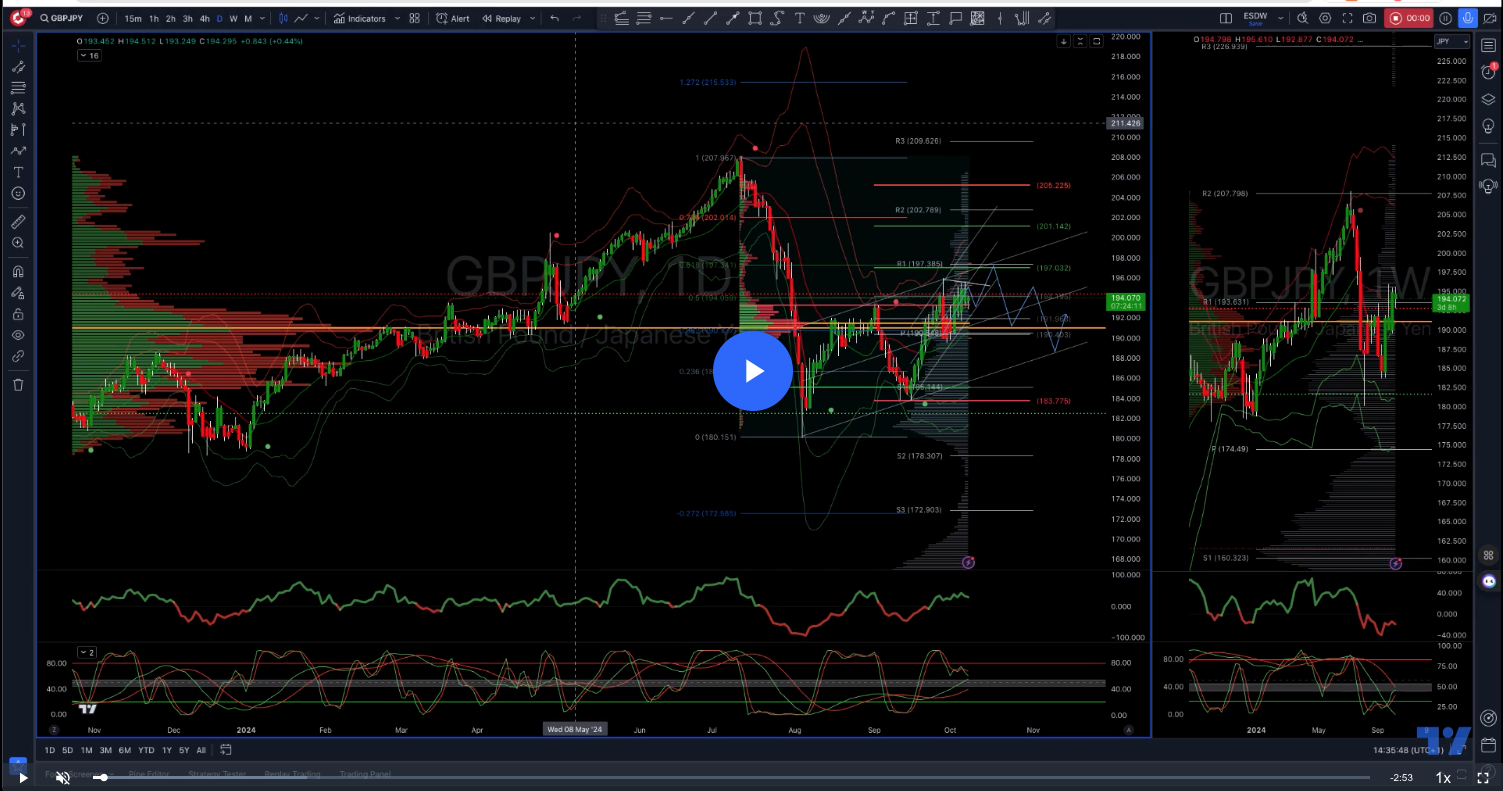Select the M monthly timeframe
The height and width of the screenshot is (791, 1503).
point(248,18)
